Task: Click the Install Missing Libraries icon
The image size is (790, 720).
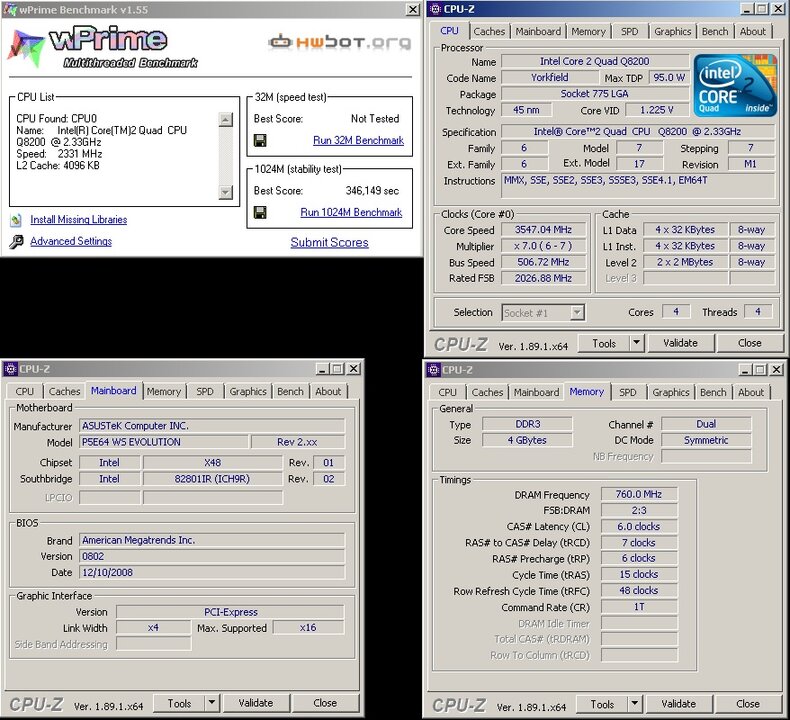Action: (16, 220)
